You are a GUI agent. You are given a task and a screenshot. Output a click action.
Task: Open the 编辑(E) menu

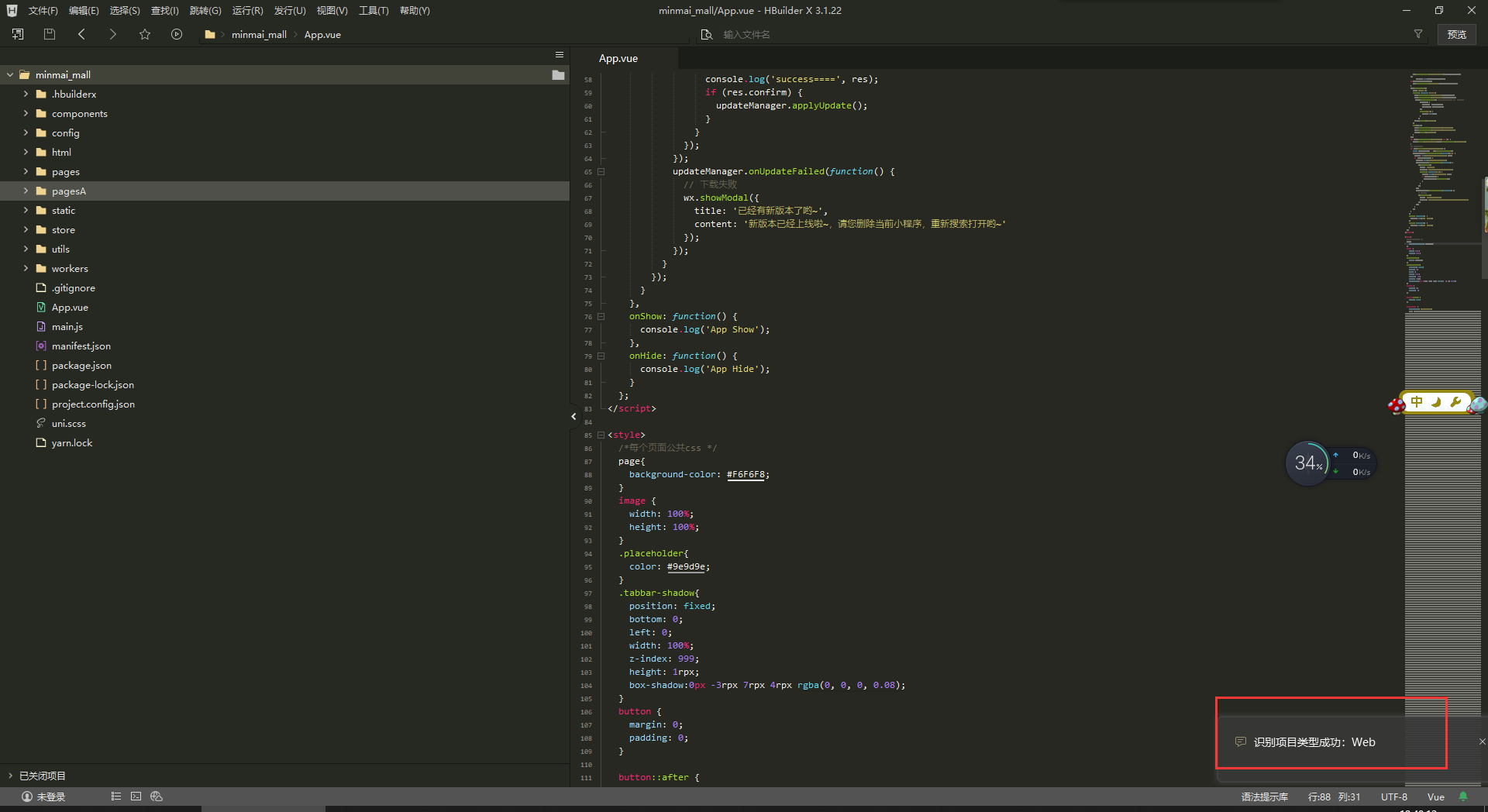84,10
